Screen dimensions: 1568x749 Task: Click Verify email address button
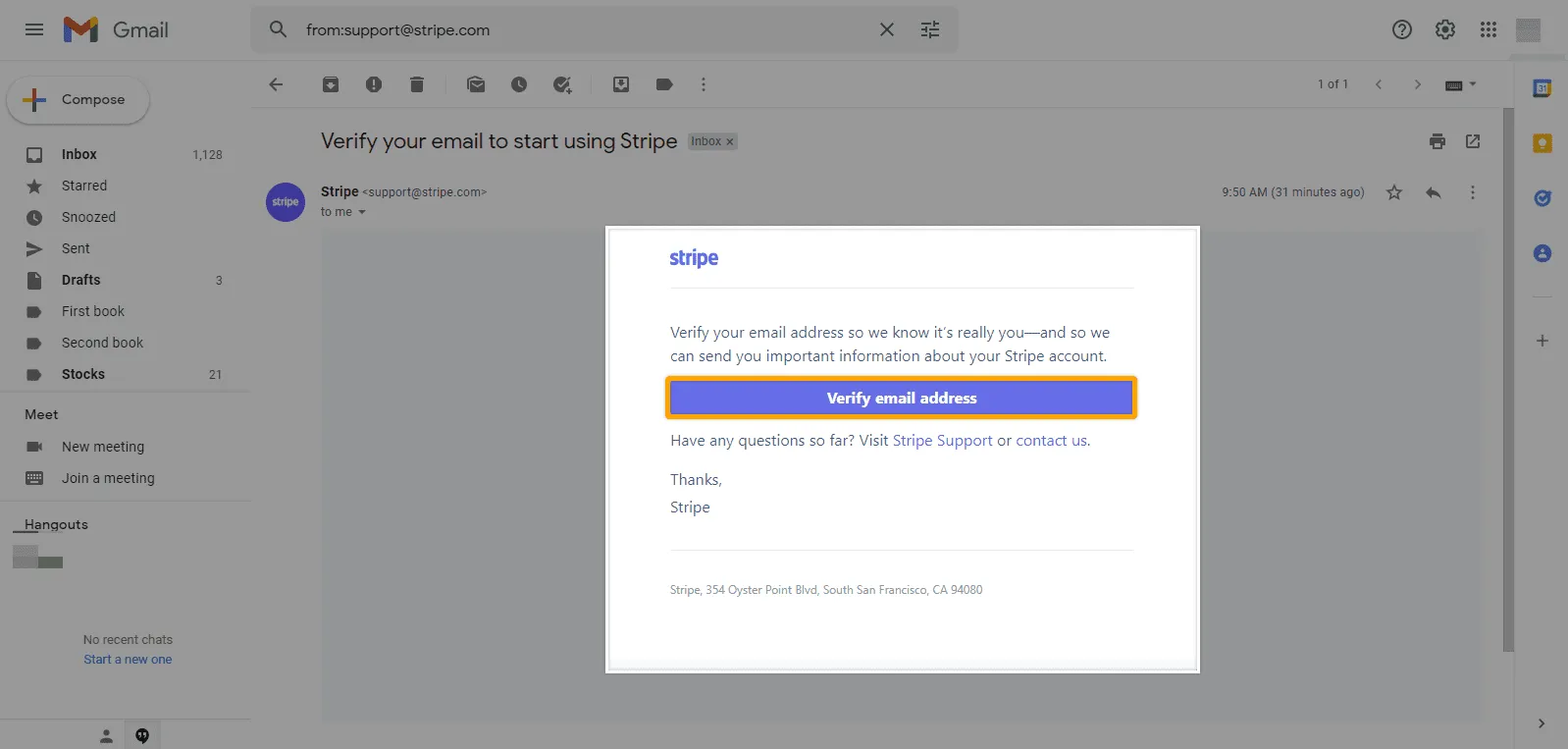point(901,398)
